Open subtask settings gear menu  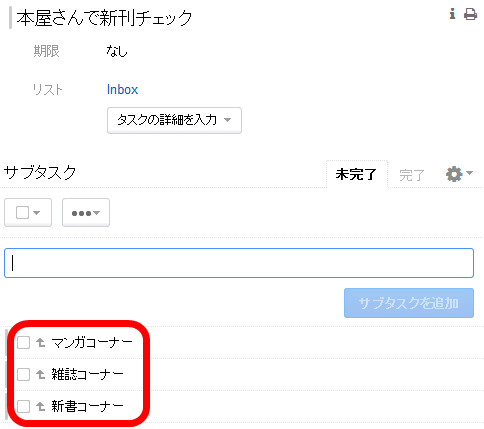[459, 174]
